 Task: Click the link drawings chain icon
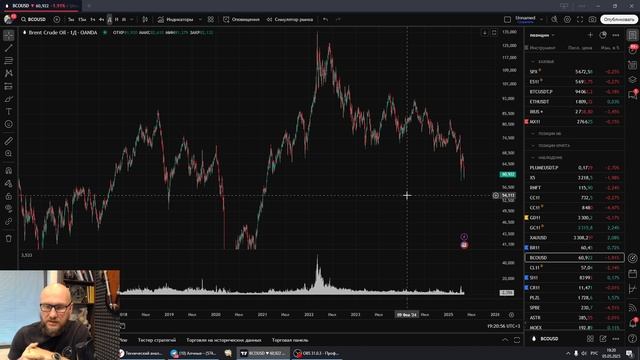pyautogui.click(x=9, y=221)
